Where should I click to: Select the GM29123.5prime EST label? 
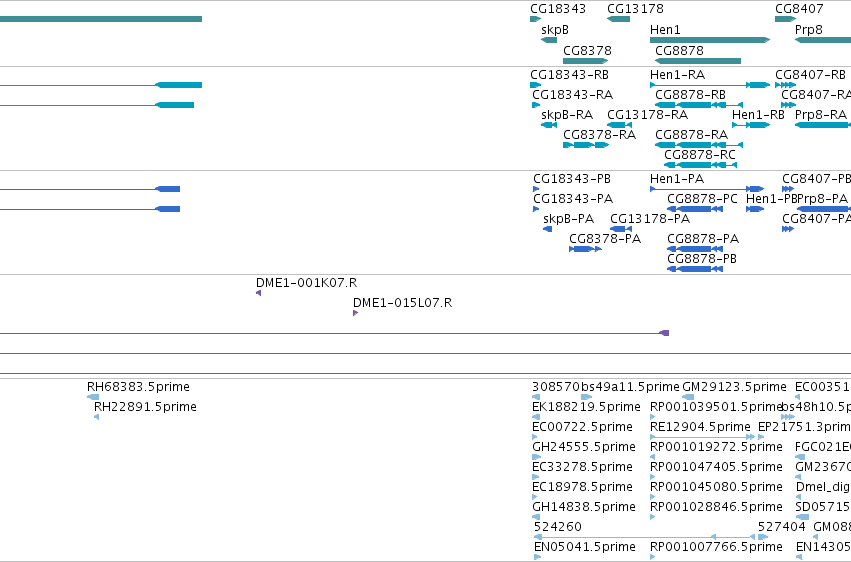tap(734, 387)
